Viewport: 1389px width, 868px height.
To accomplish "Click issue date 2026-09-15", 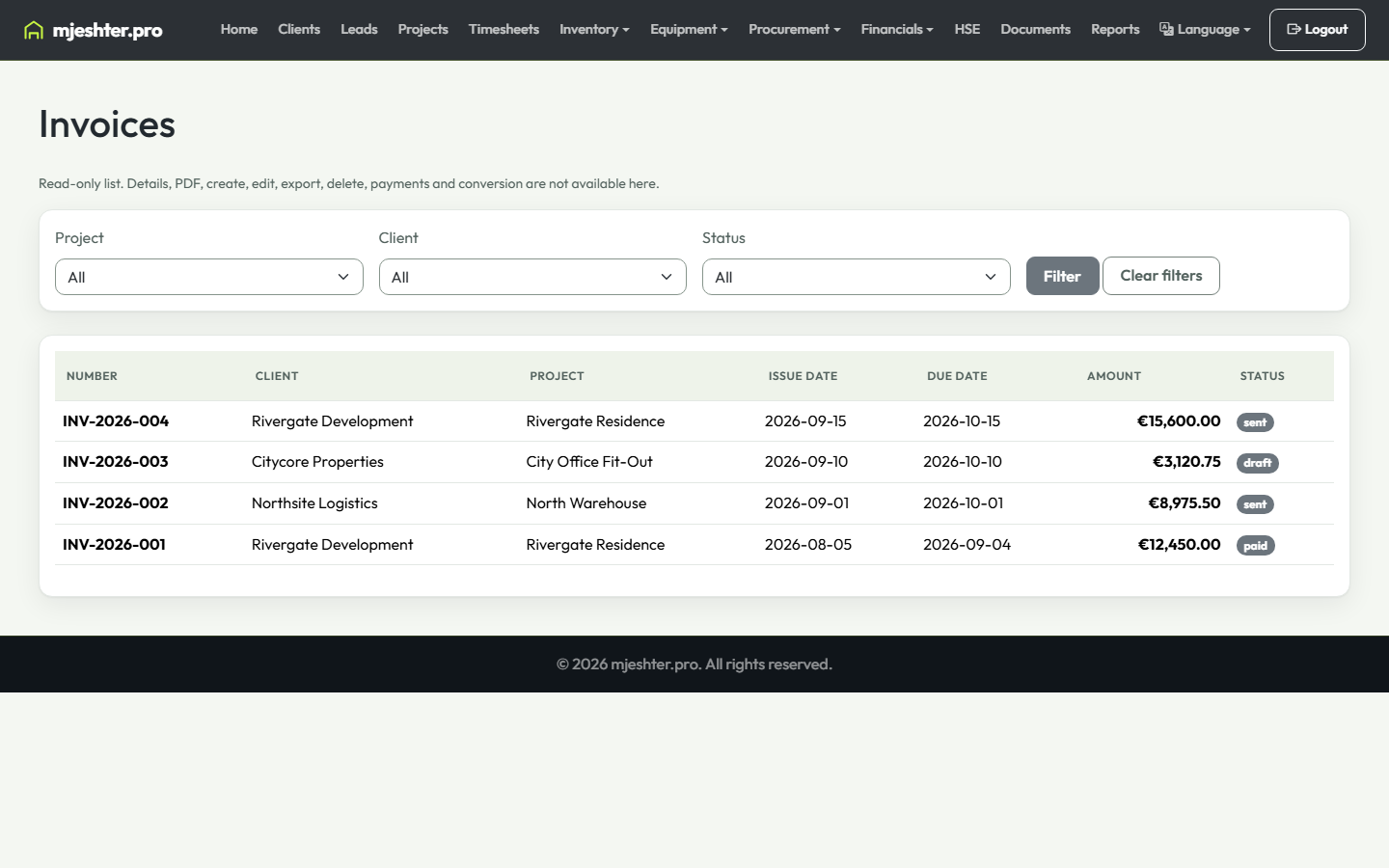I will 805,421.
